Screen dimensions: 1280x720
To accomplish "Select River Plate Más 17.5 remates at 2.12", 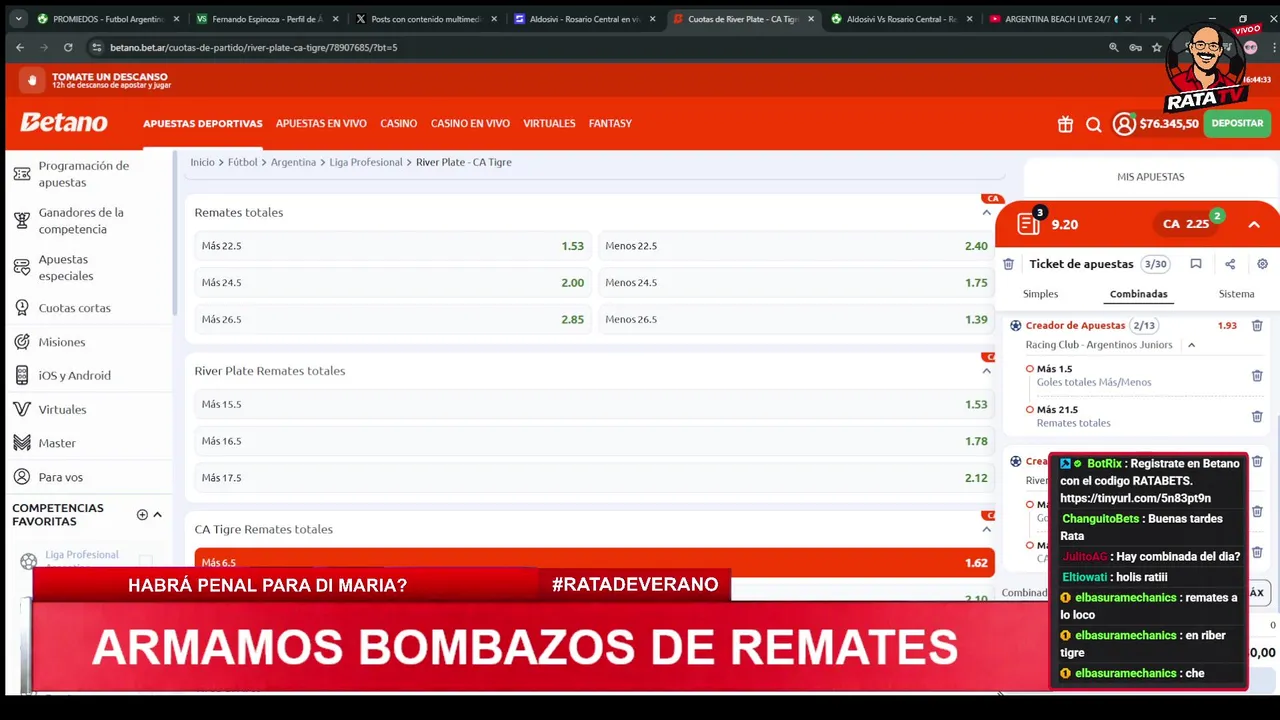I will (x=594, y=478).
